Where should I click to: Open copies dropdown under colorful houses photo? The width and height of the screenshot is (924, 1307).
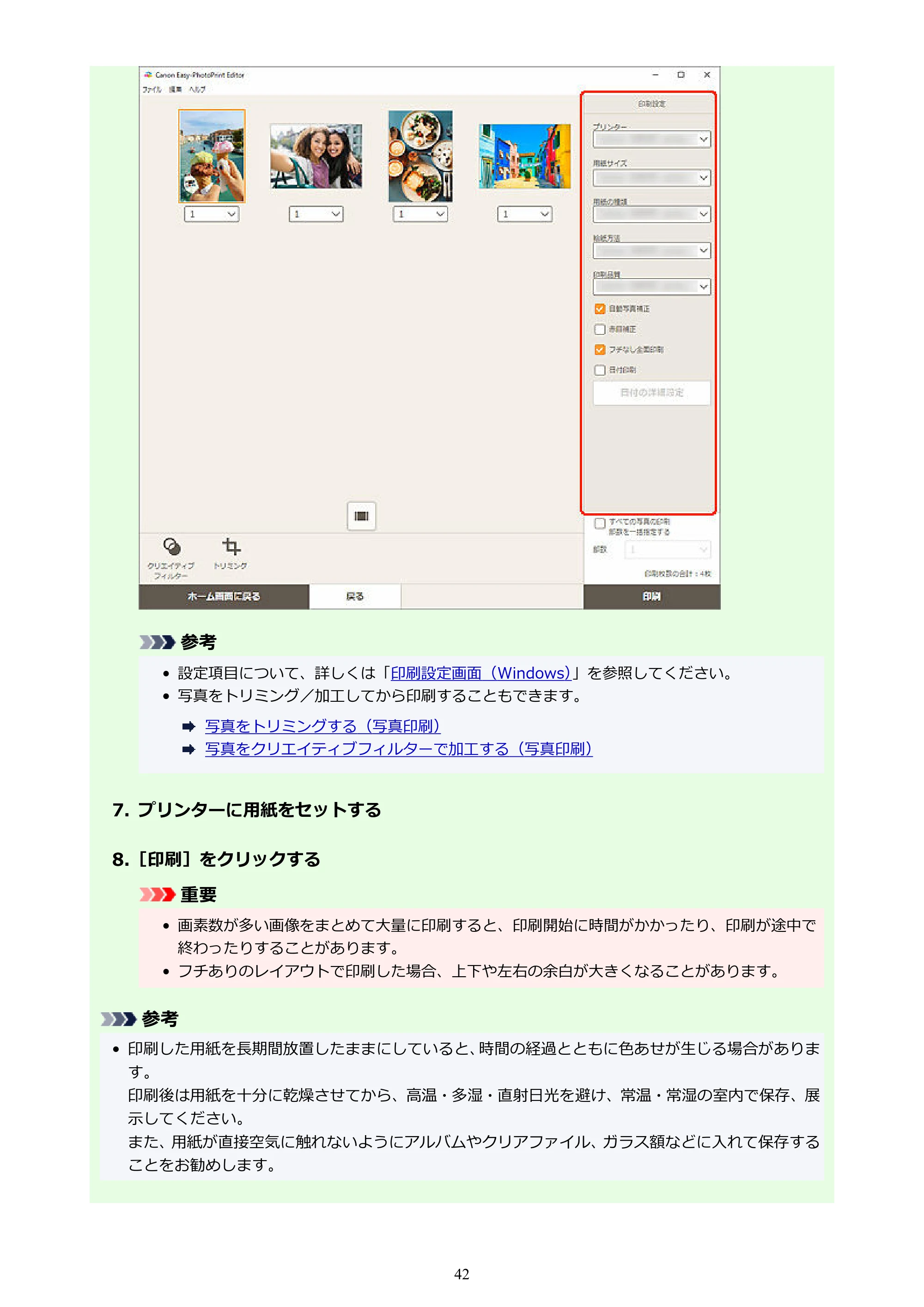[525, 214]
